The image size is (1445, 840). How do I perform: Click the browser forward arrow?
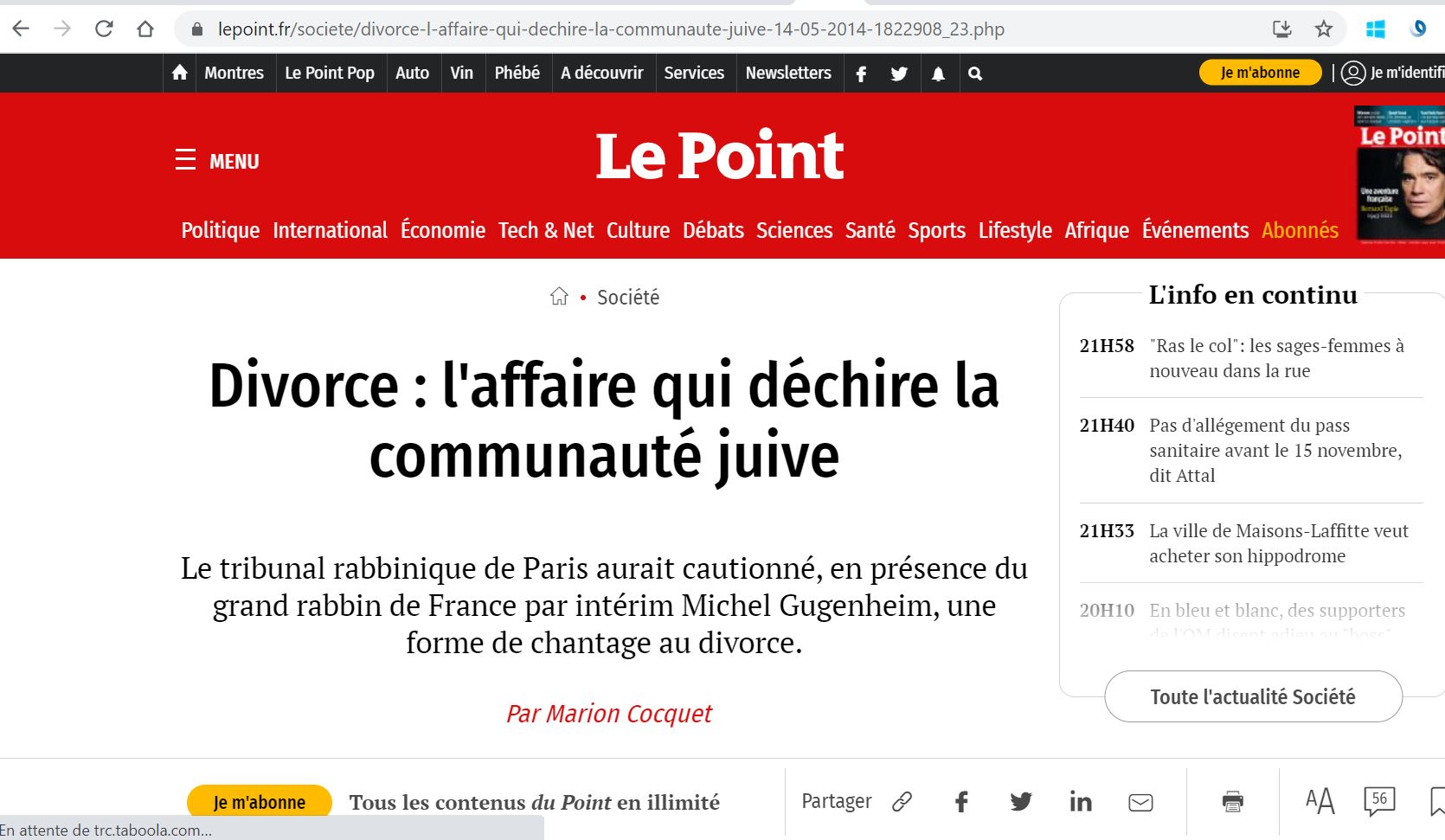tap(62, 29)
